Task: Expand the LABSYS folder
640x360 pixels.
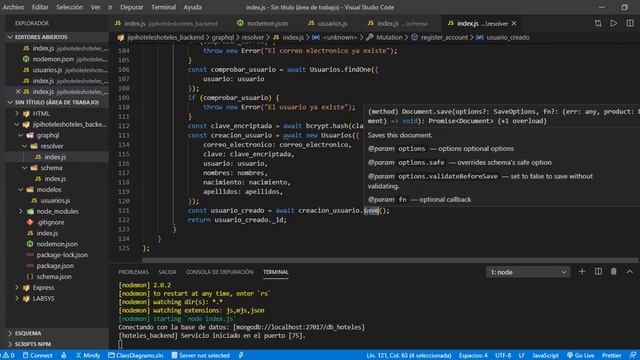Action: pyautogui.click(x=17, y=298)
